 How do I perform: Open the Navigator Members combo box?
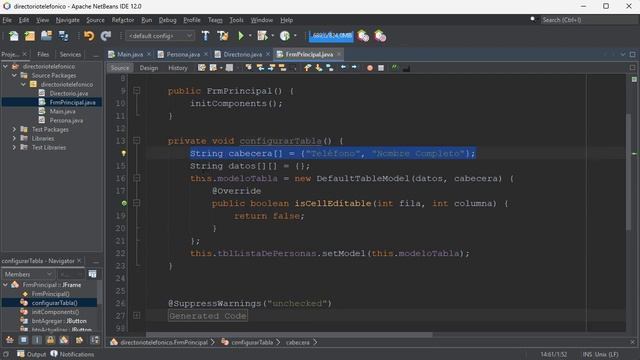click(x=28, y=274)
